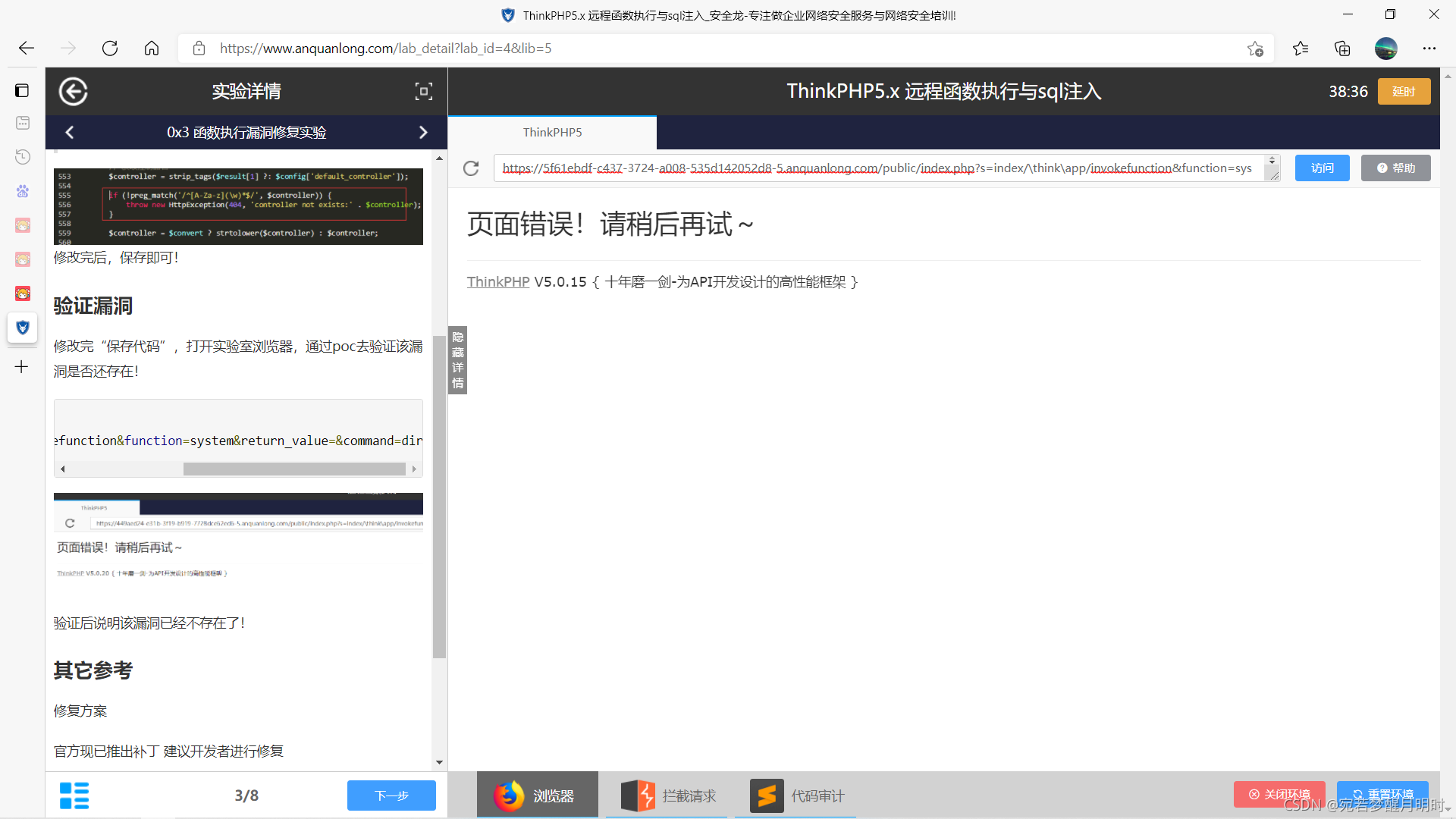Open the Favorites list icon
The width and height of the screenshot is (1456, 819).
coord(1301,49)
